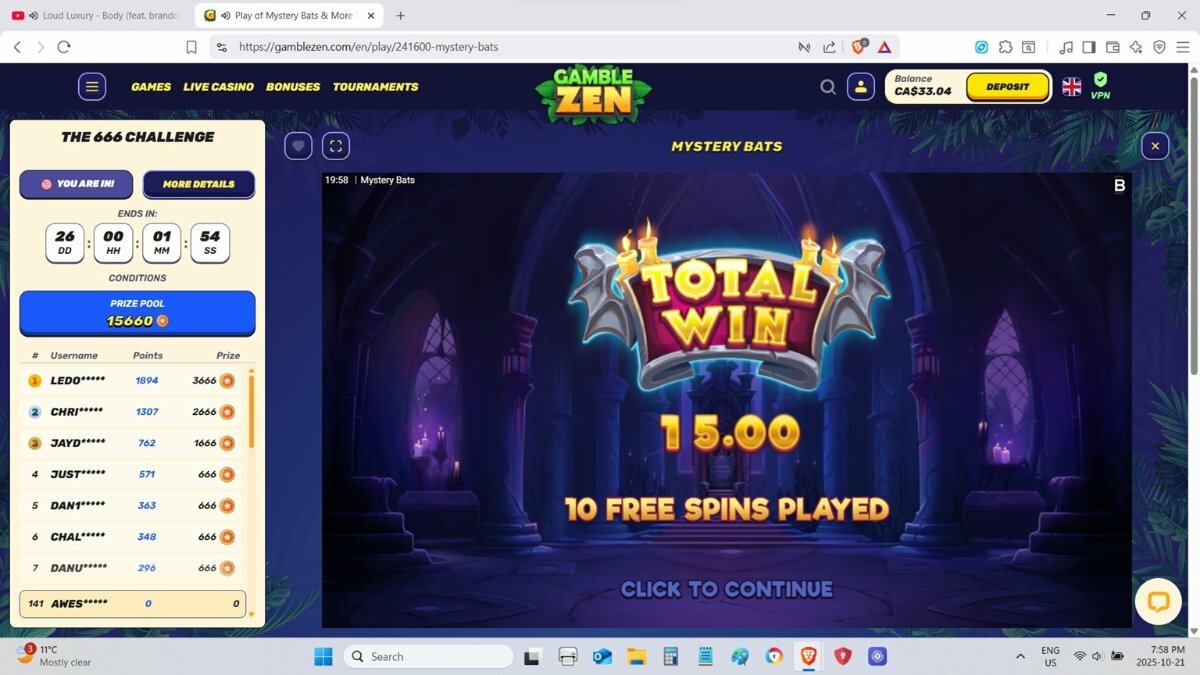The height and width of the screenshot is (675, 1200).
Task: Add Mystery Bats to favorites heart icon
Action: [x=298, y=146]
